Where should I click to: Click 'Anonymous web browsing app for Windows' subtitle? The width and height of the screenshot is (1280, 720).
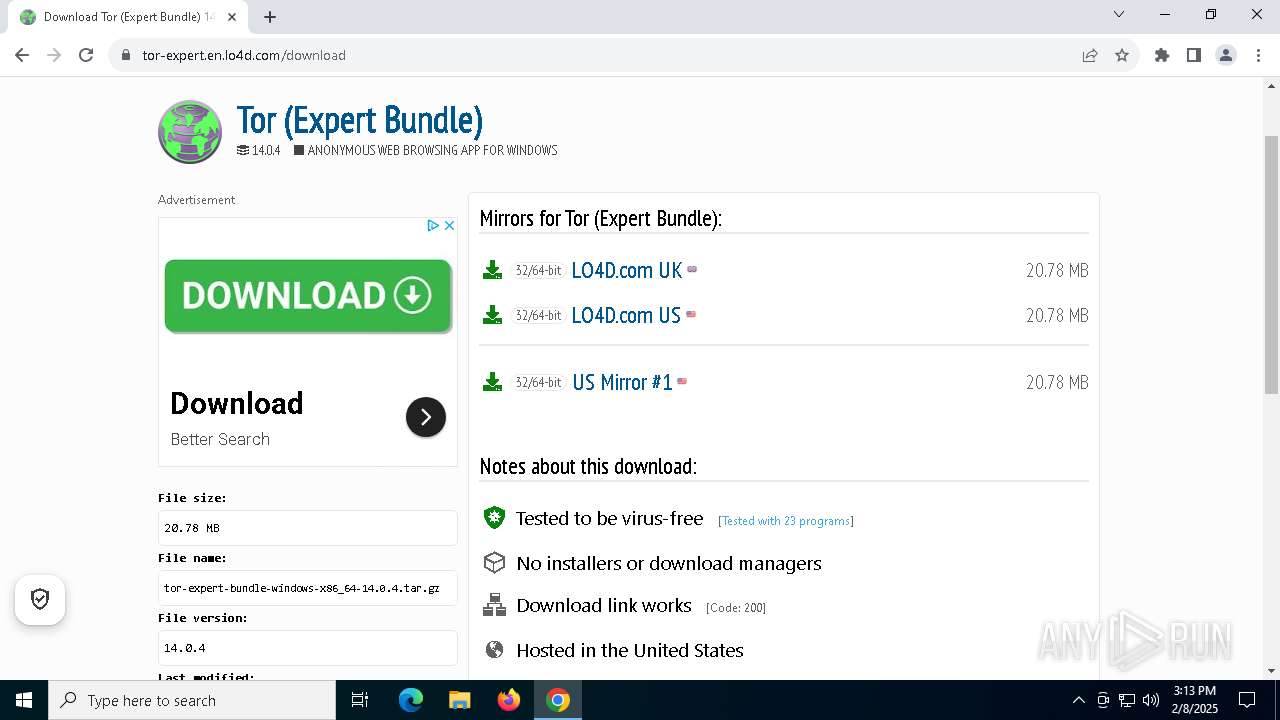[433, 150]
